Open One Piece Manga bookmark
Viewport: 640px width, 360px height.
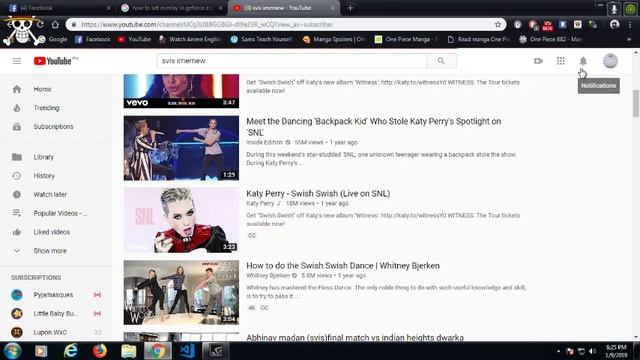pos(406,39)
